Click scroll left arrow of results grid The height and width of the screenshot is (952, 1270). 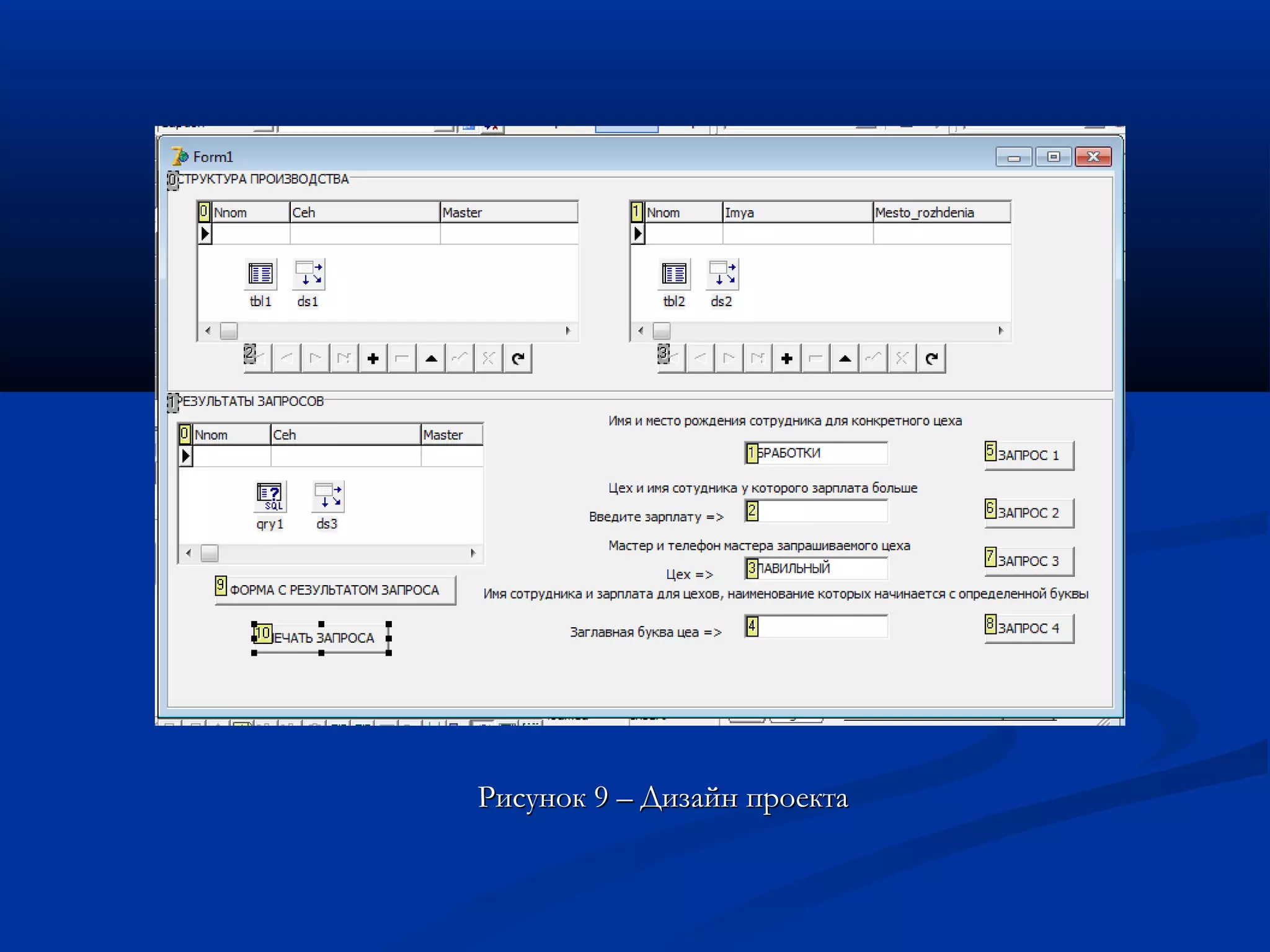coord(189,553)
